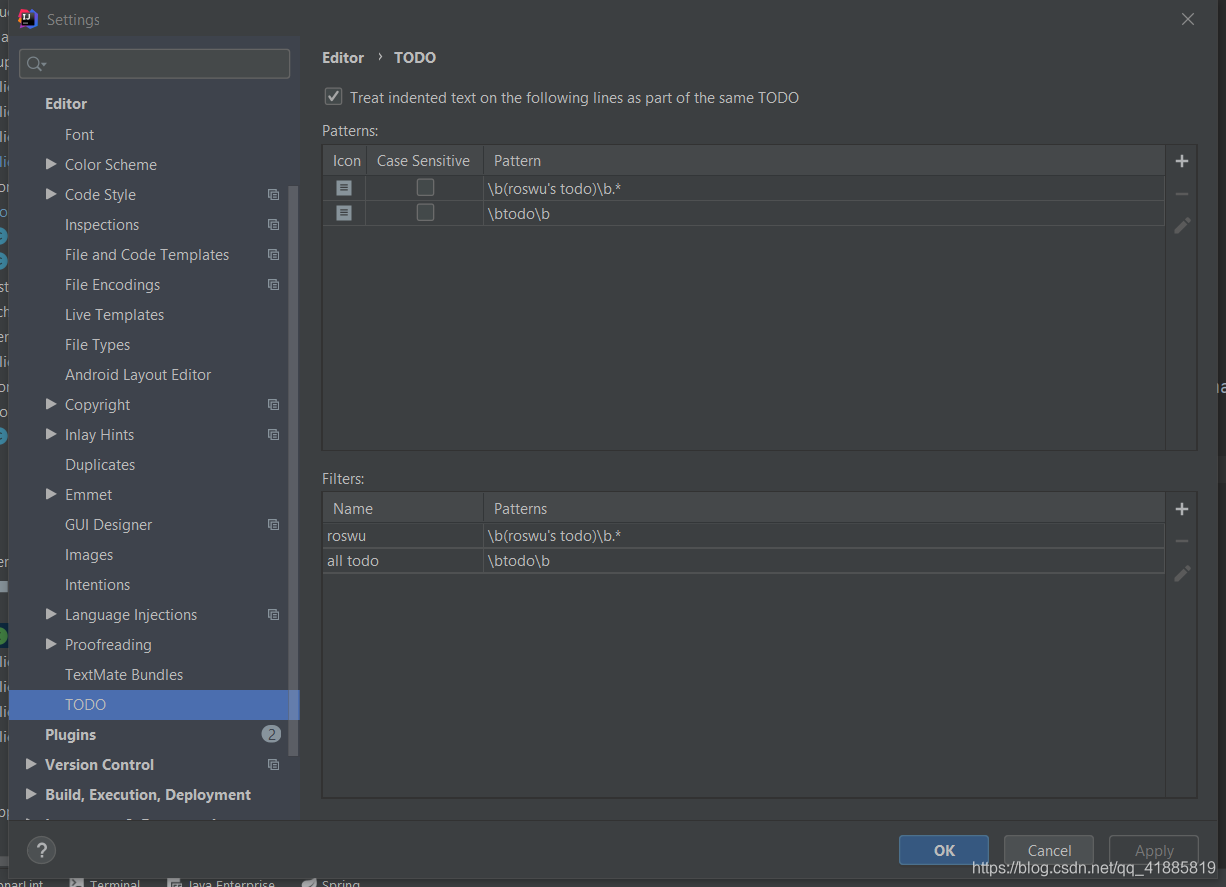Expand Emmet settings node
The image size is (1226, 887).
tap(51, 494)
